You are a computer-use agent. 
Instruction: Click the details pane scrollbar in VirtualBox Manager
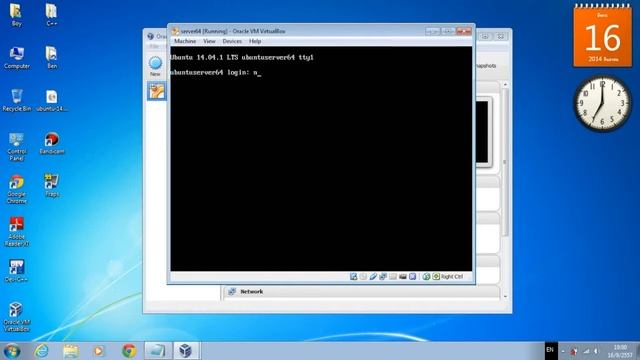pos(505,163)
